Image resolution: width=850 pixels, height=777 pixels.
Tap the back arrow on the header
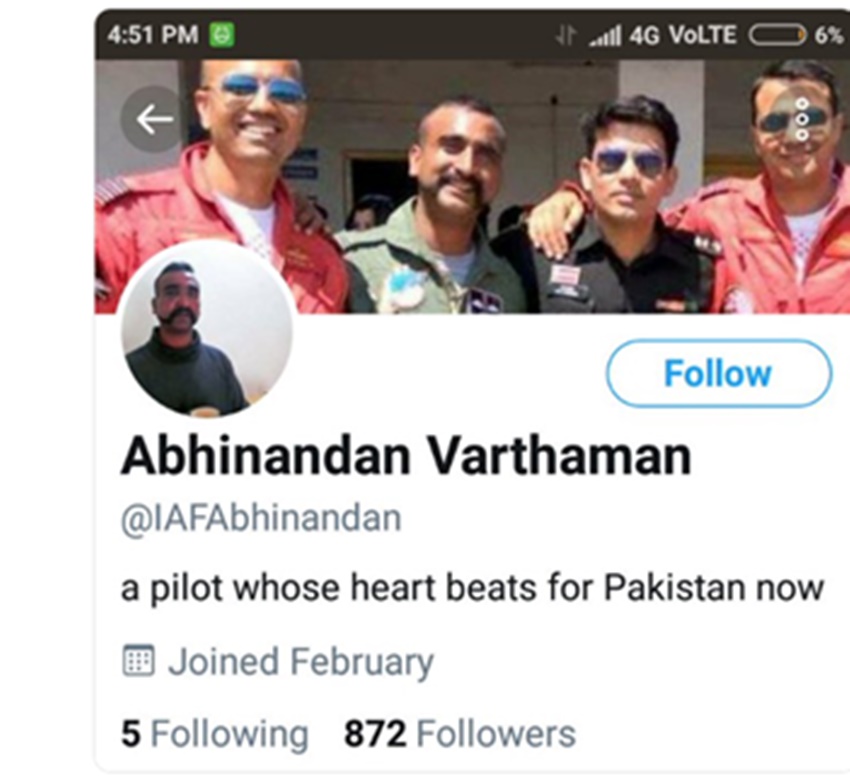154,120
